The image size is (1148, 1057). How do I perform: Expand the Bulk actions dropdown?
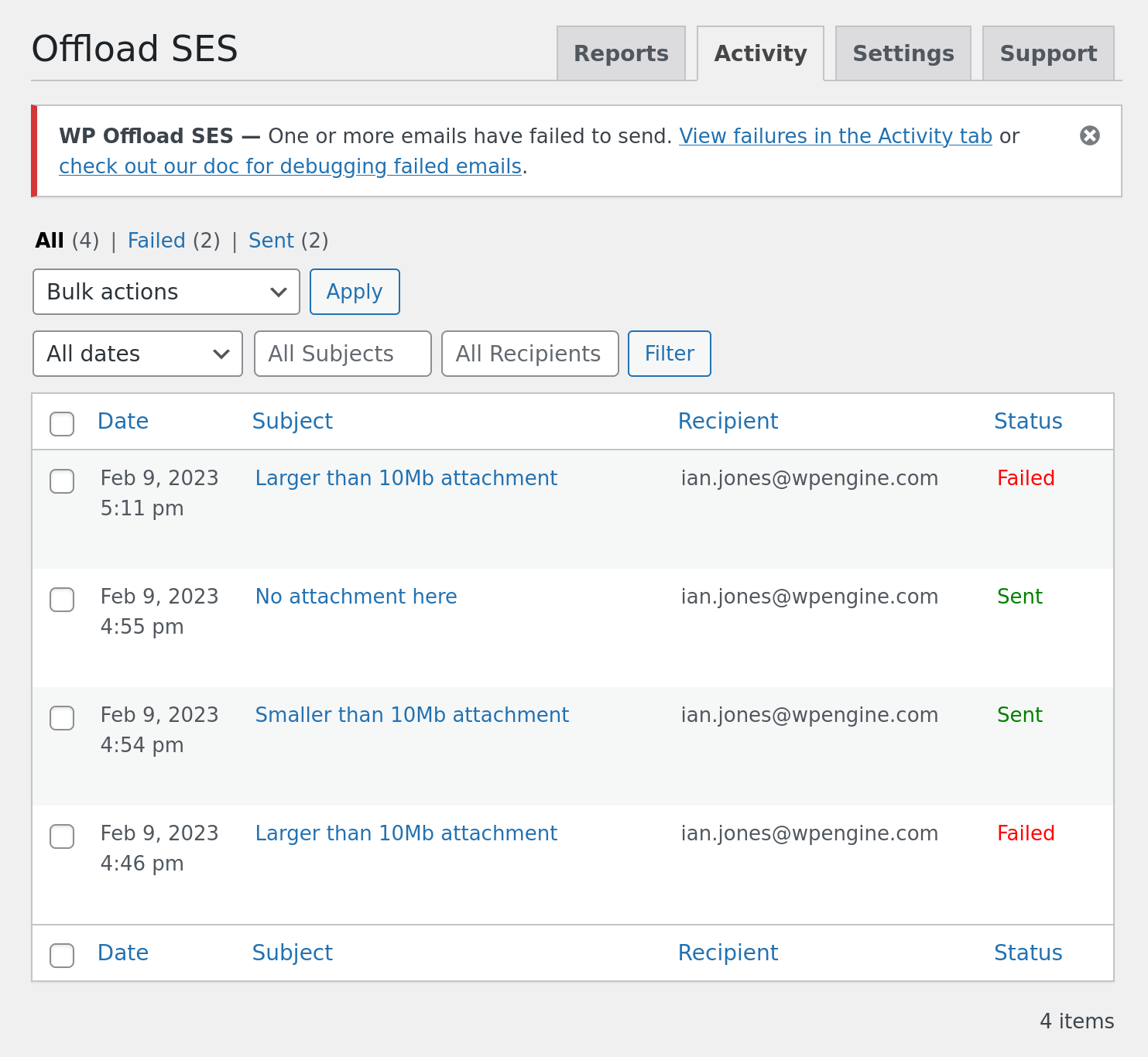166,292
